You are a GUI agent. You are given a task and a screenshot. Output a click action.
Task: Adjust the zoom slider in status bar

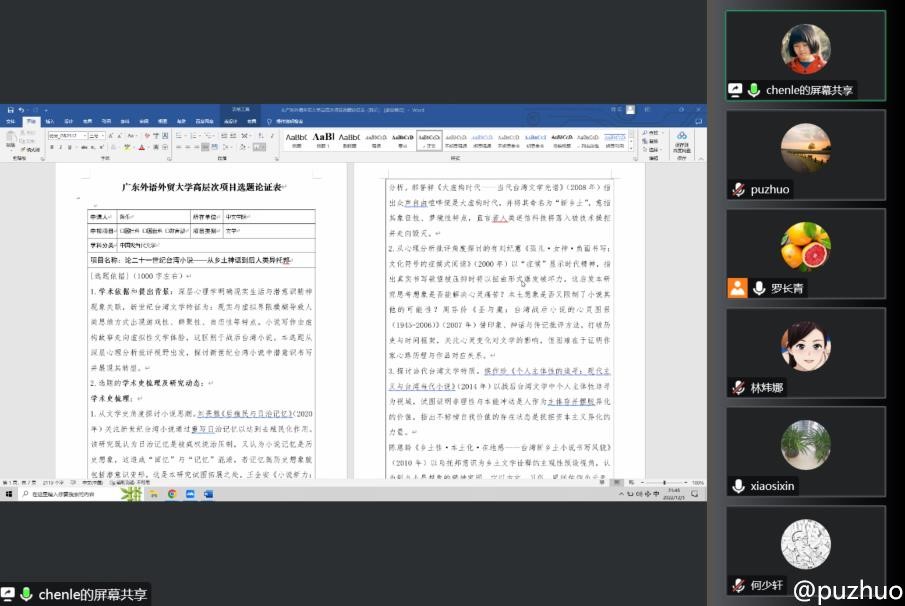click(x=665, y=482)
